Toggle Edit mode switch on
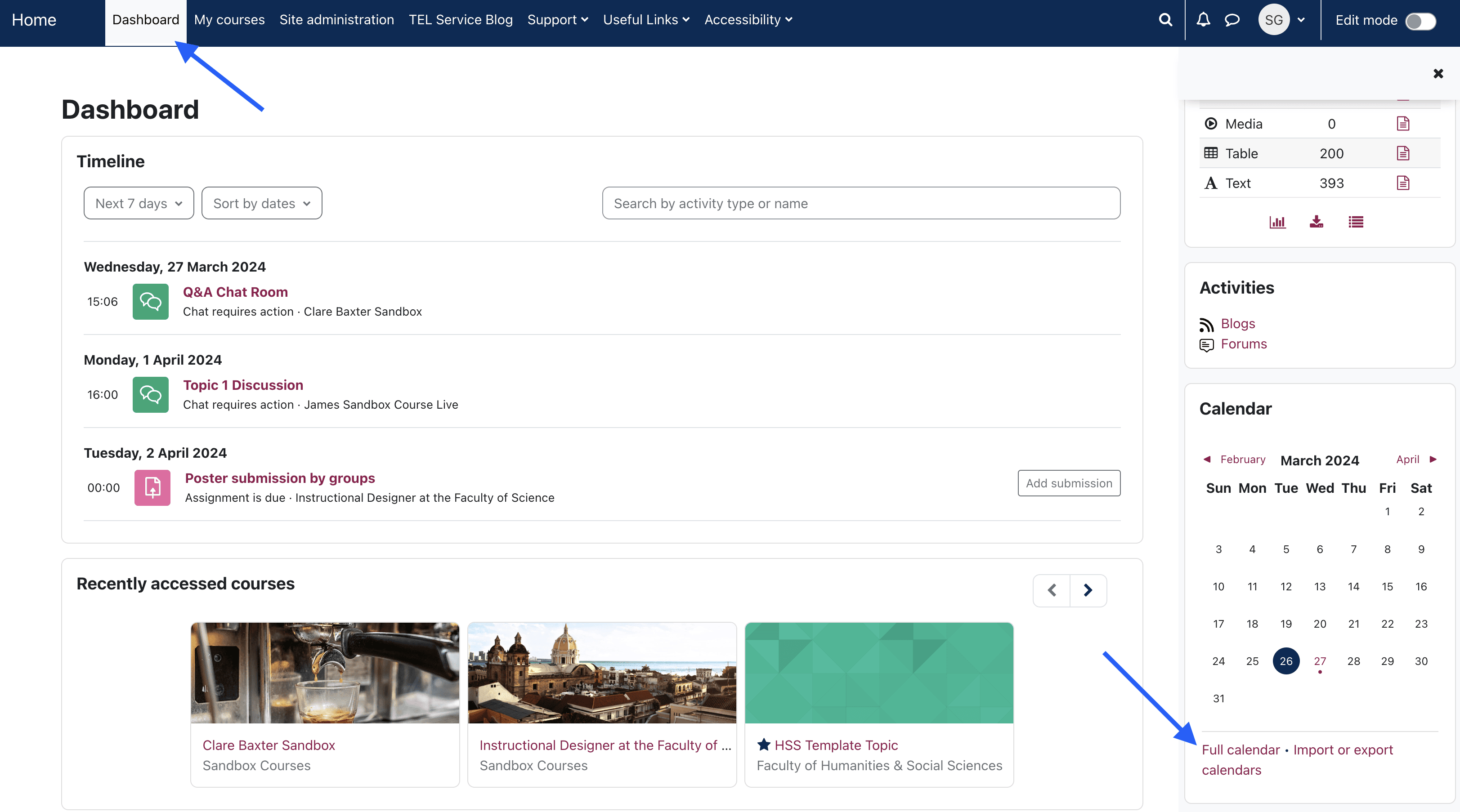This screenshot has height=812, width=1460. [x=1420, y=21]
